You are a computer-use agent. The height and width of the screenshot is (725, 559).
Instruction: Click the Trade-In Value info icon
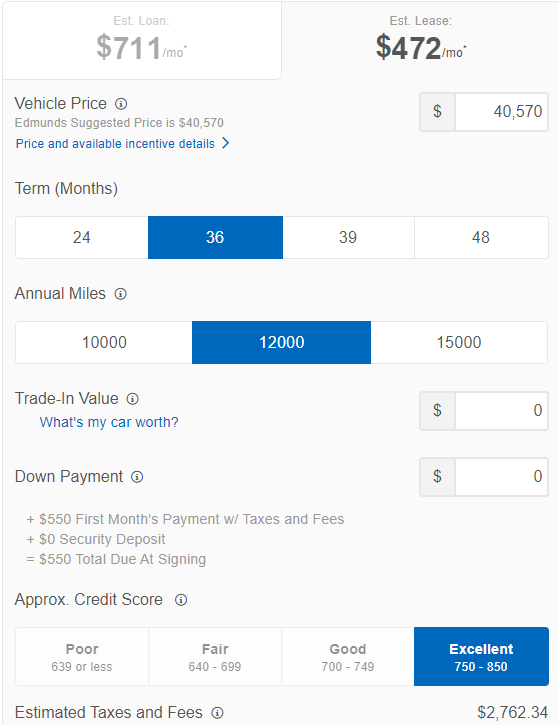click(133, 399)
